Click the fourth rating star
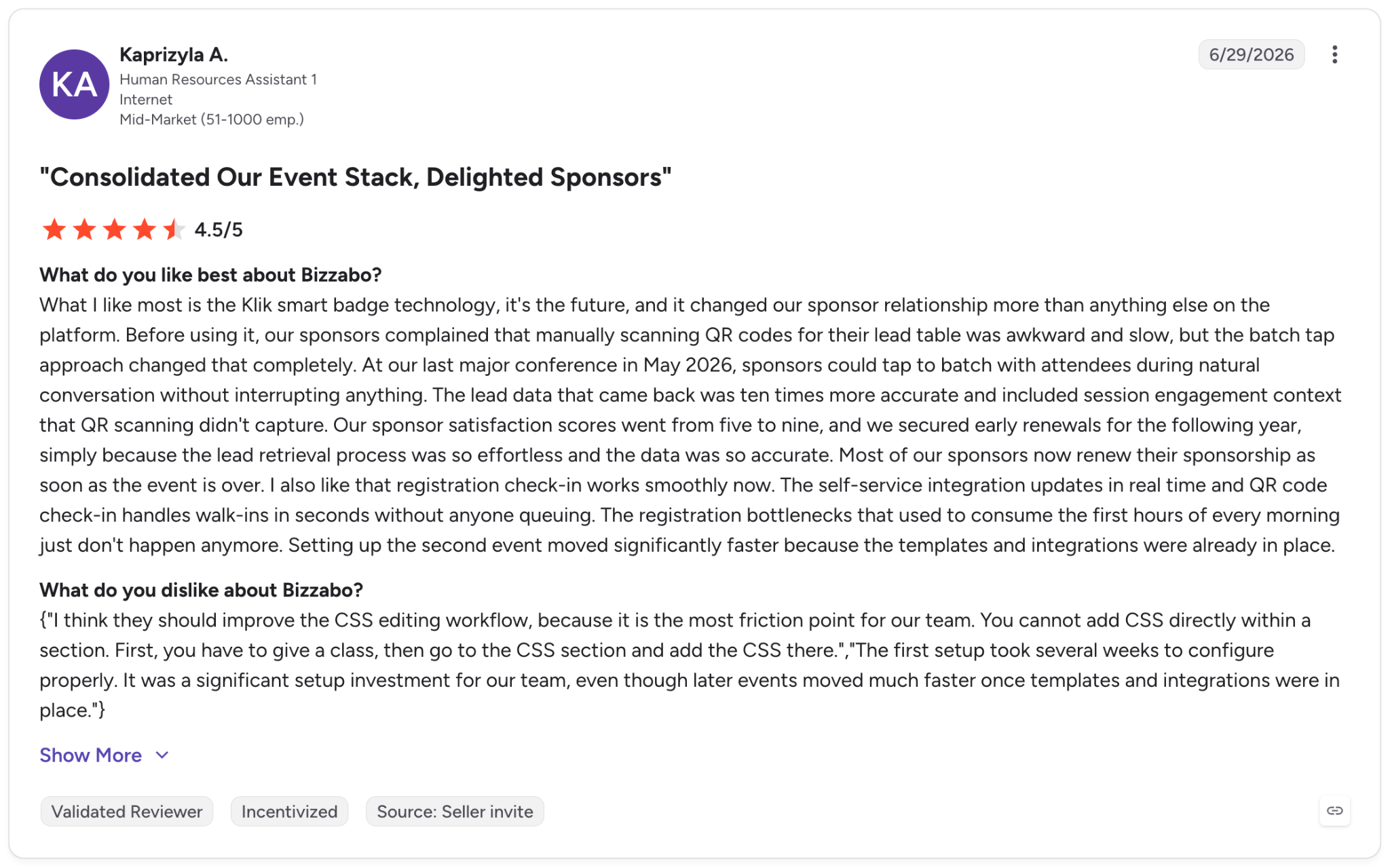Screen dimensions: 1390x868 pyautogui.click(x=144, y=229)
